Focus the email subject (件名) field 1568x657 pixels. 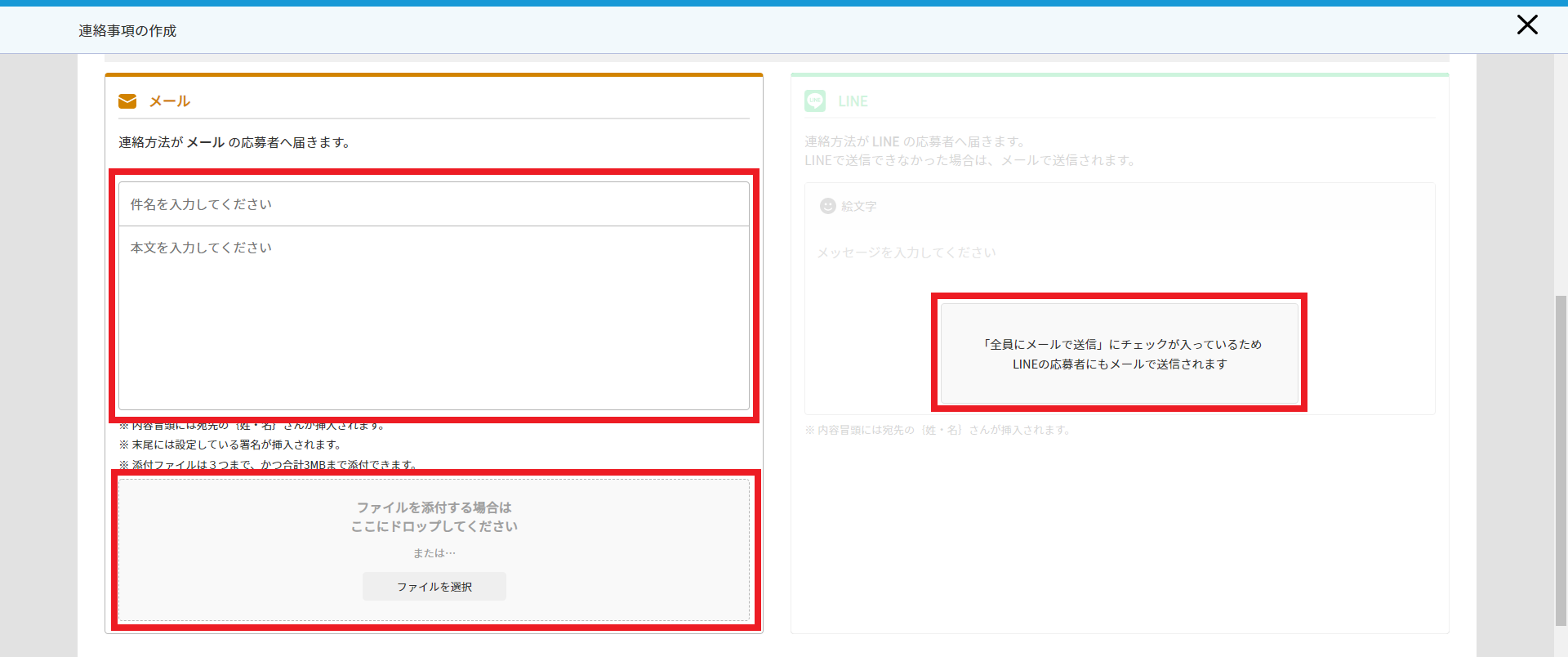click(x=433, y=204)
